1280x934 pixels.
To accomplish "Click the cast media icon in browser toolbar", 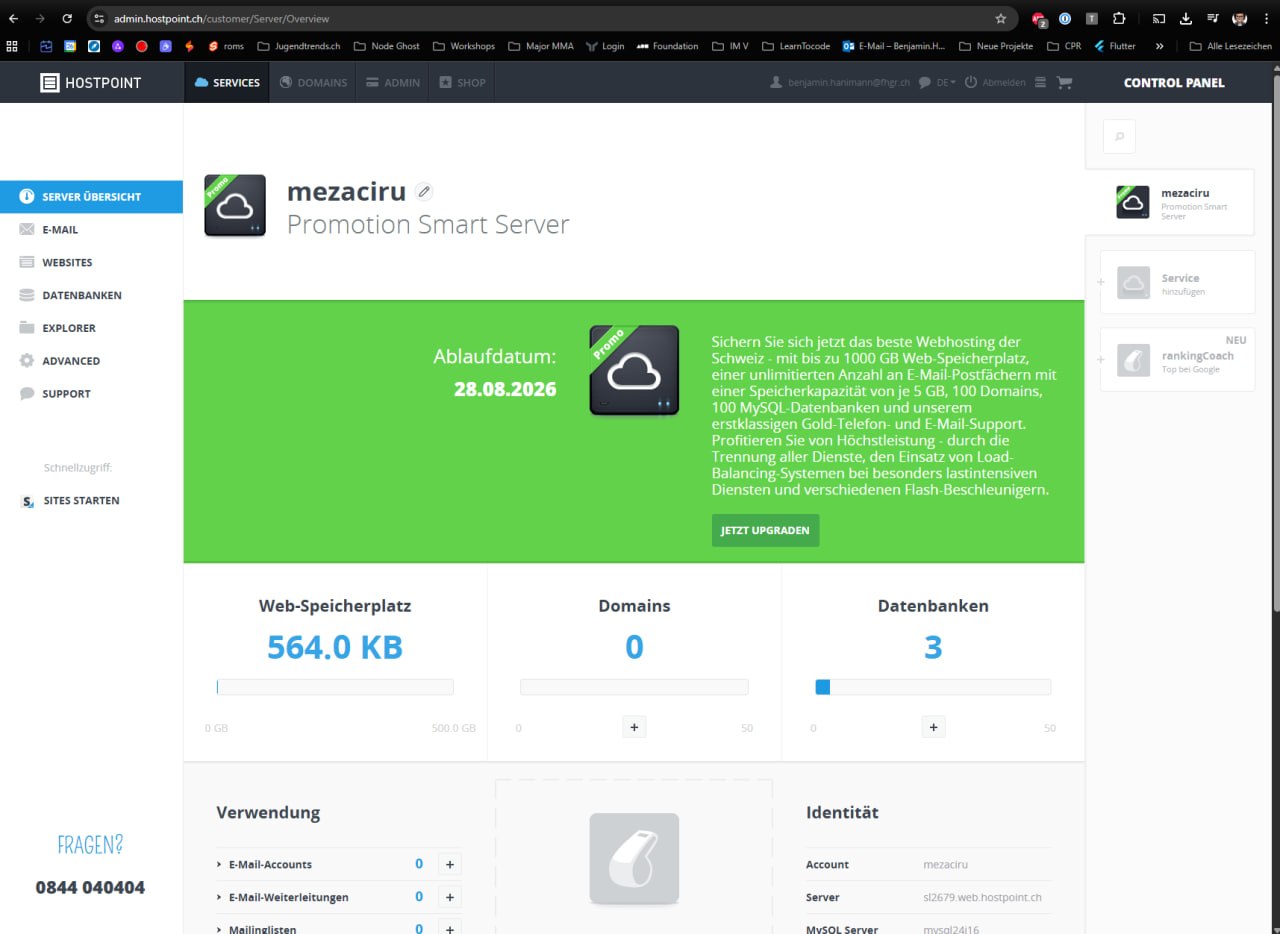I will 1159,18.
